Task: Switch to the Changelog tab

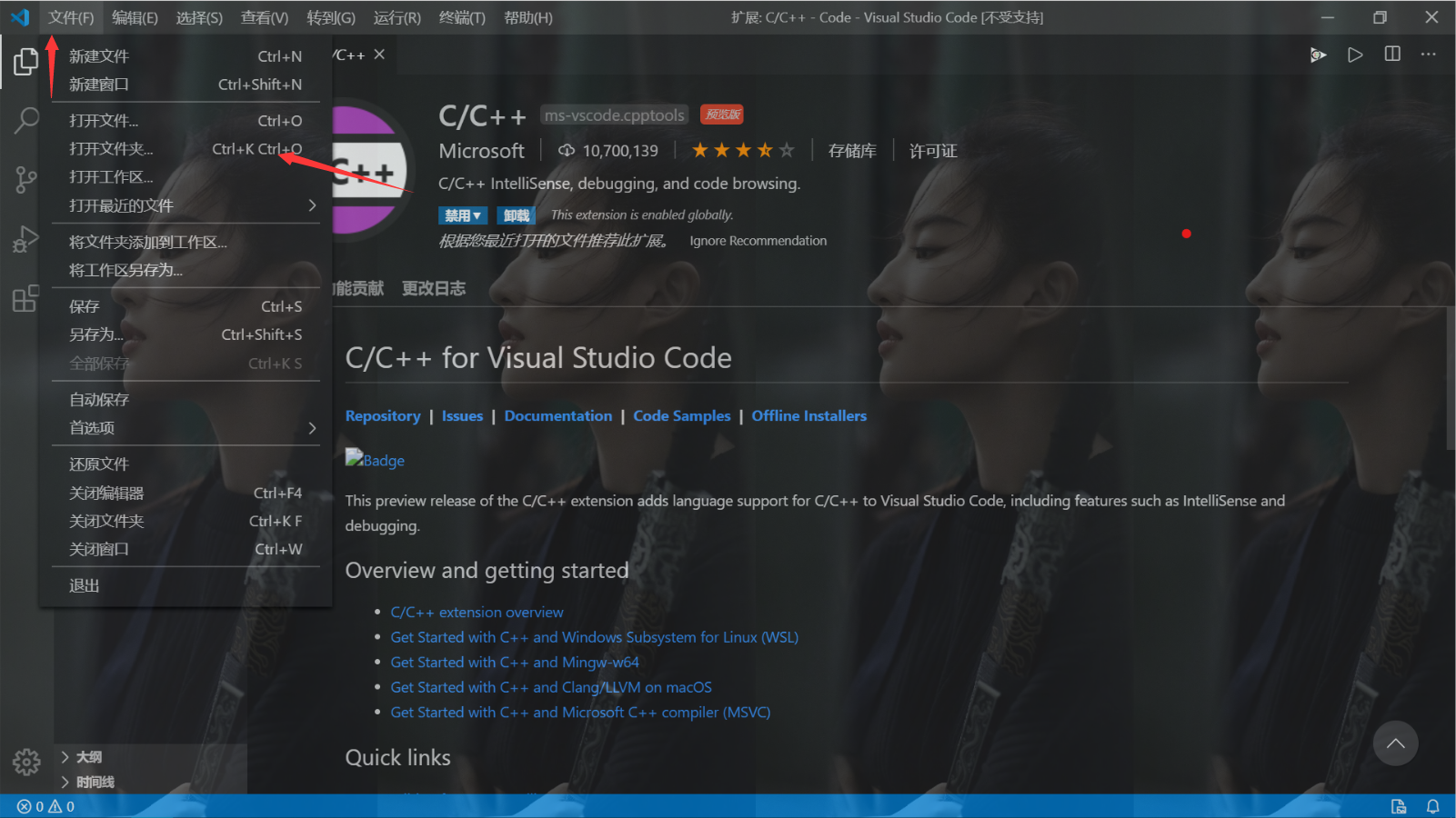Action: [x=434, y=288]
